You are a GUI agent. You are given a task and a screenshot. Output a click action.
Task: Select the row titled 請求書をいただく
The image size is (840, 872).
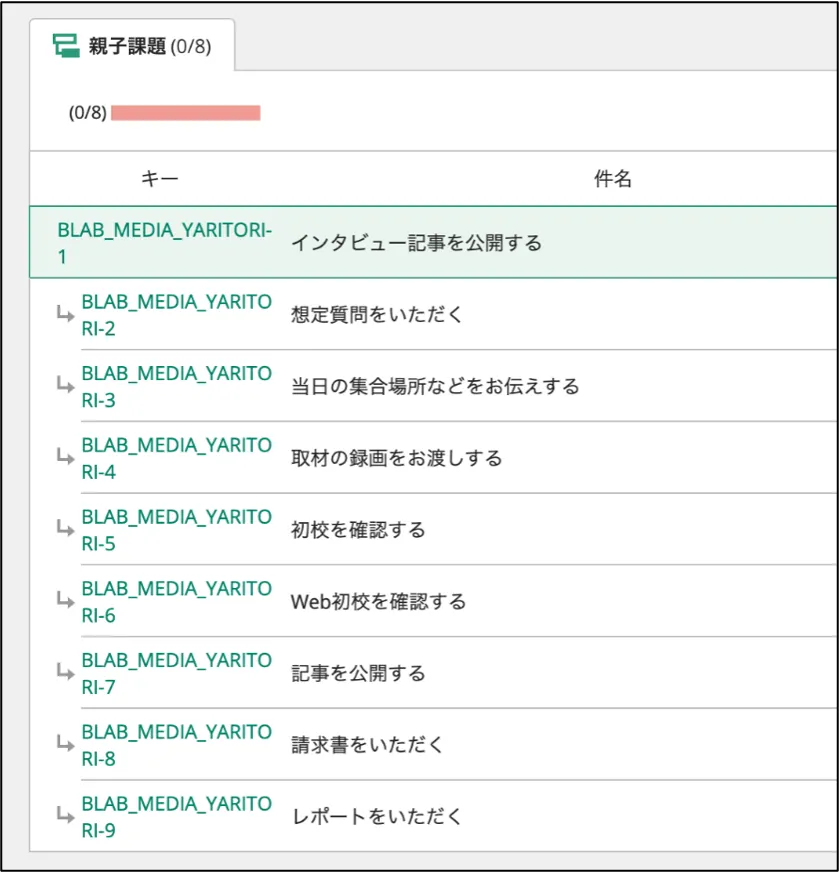(x=459, y=745)
